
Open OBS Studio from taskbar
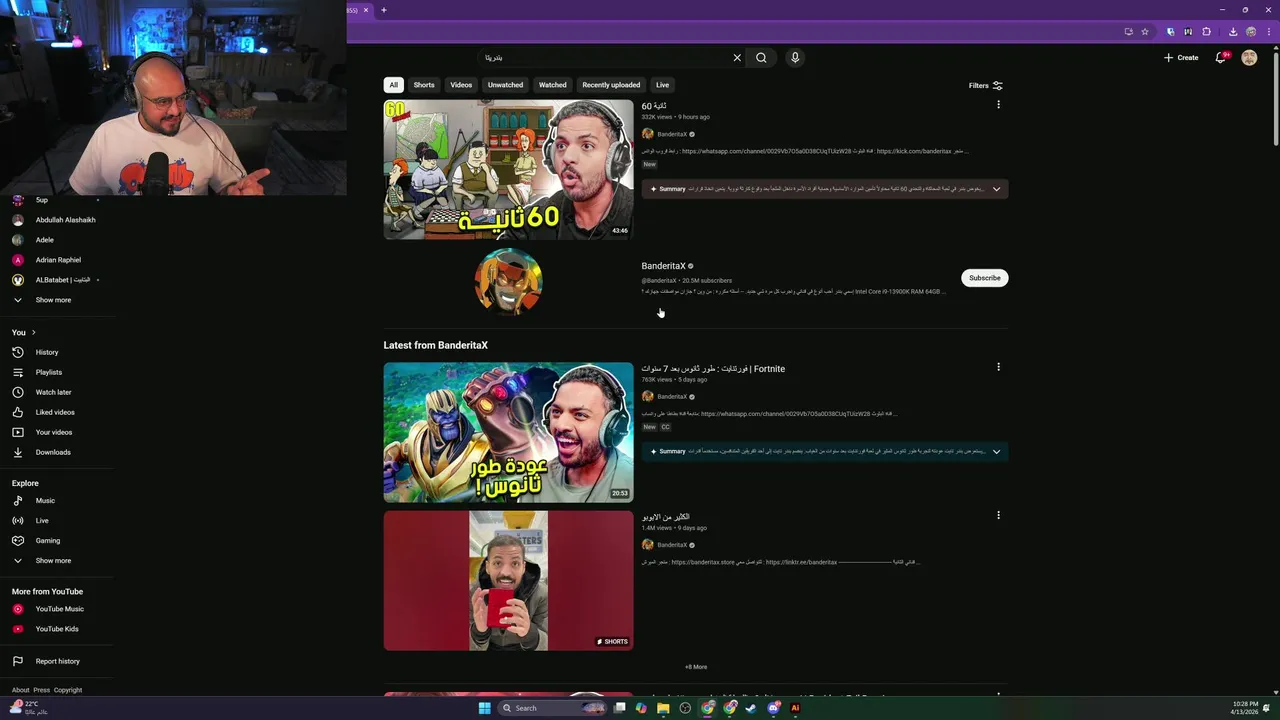tap(685, 708)
